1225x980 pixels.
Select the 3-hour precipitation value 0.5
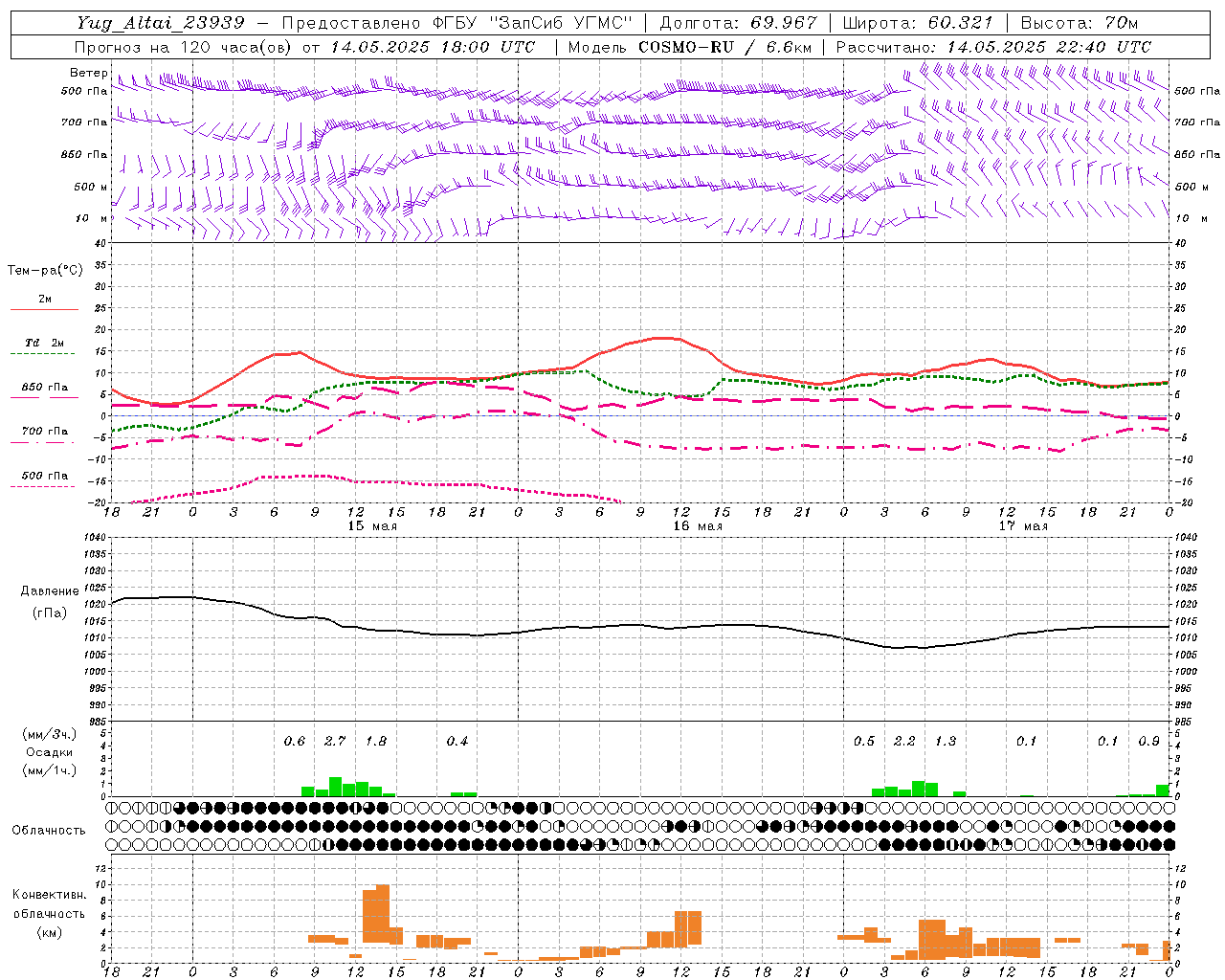pyautogui.click(x=864, y=742)
